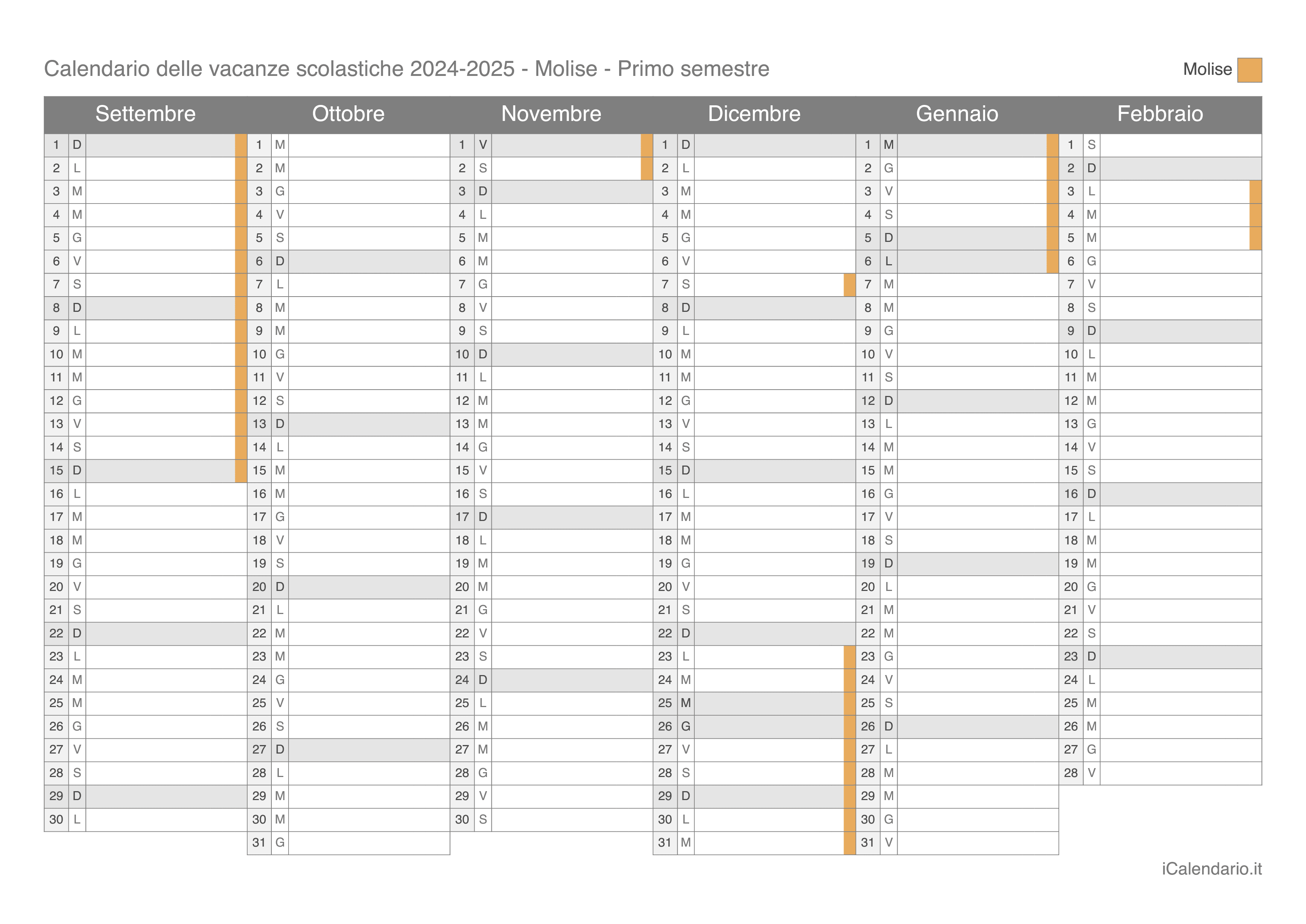Click day 16 in Febbraio
The image size is (1306, 924).
click(1070, 494)
